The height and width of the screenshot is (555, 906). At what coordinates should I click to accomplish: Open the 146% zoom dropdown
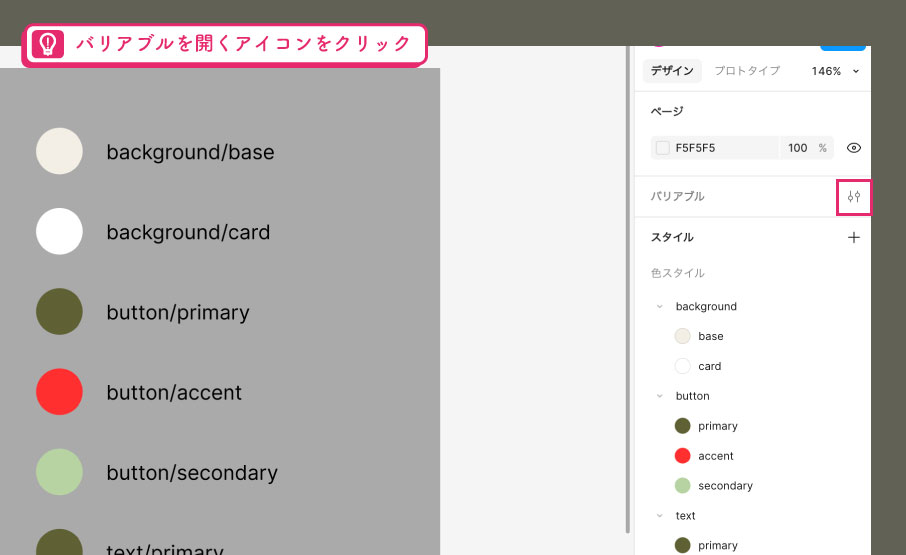(x=835, y=71)
